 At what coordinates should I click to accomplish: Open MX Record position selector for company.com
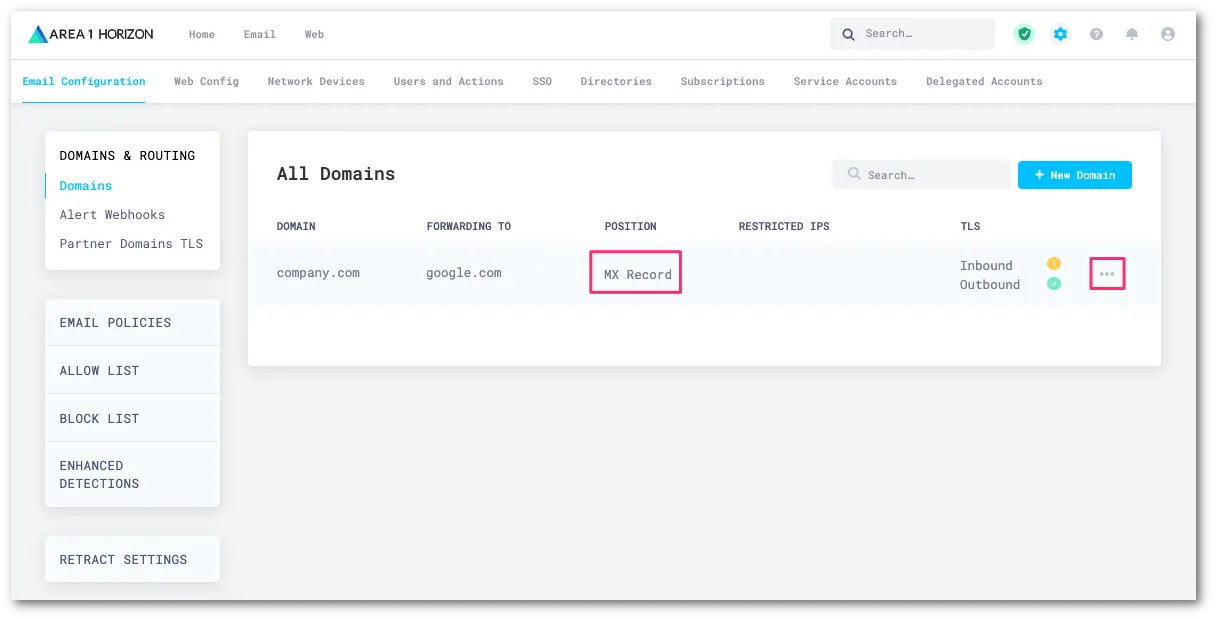635,272
